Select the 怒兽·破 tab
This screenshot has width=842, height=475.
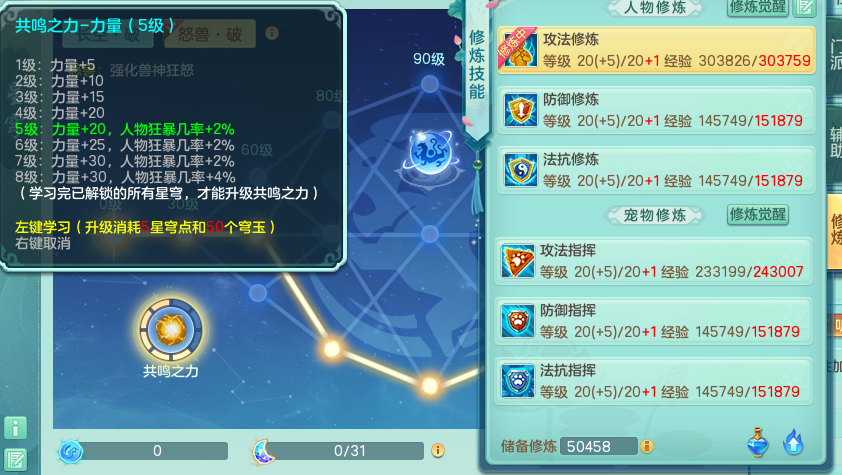(x=210, y=34)
